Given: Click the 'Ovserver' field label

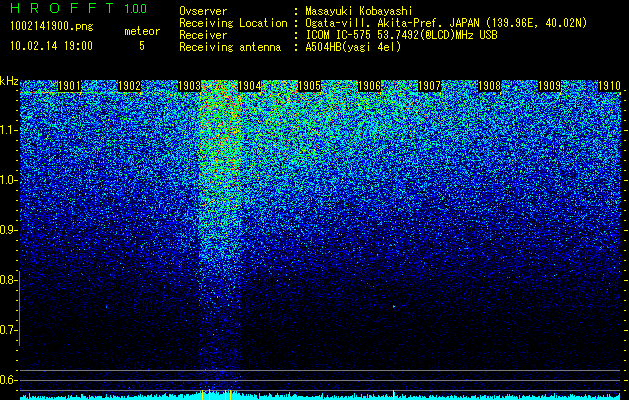Looking at the screenshot, I should tap(203, 11).
